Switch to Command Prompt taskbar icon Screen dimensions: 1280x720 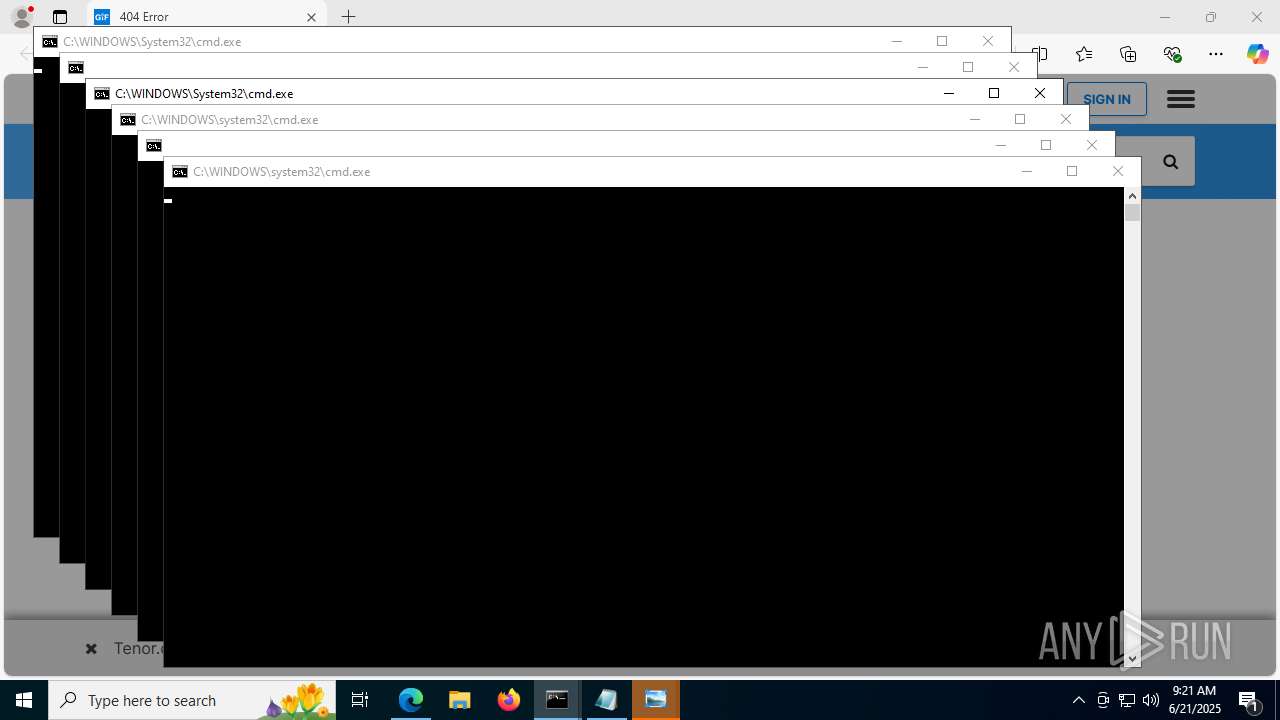[x=557, y=700]
